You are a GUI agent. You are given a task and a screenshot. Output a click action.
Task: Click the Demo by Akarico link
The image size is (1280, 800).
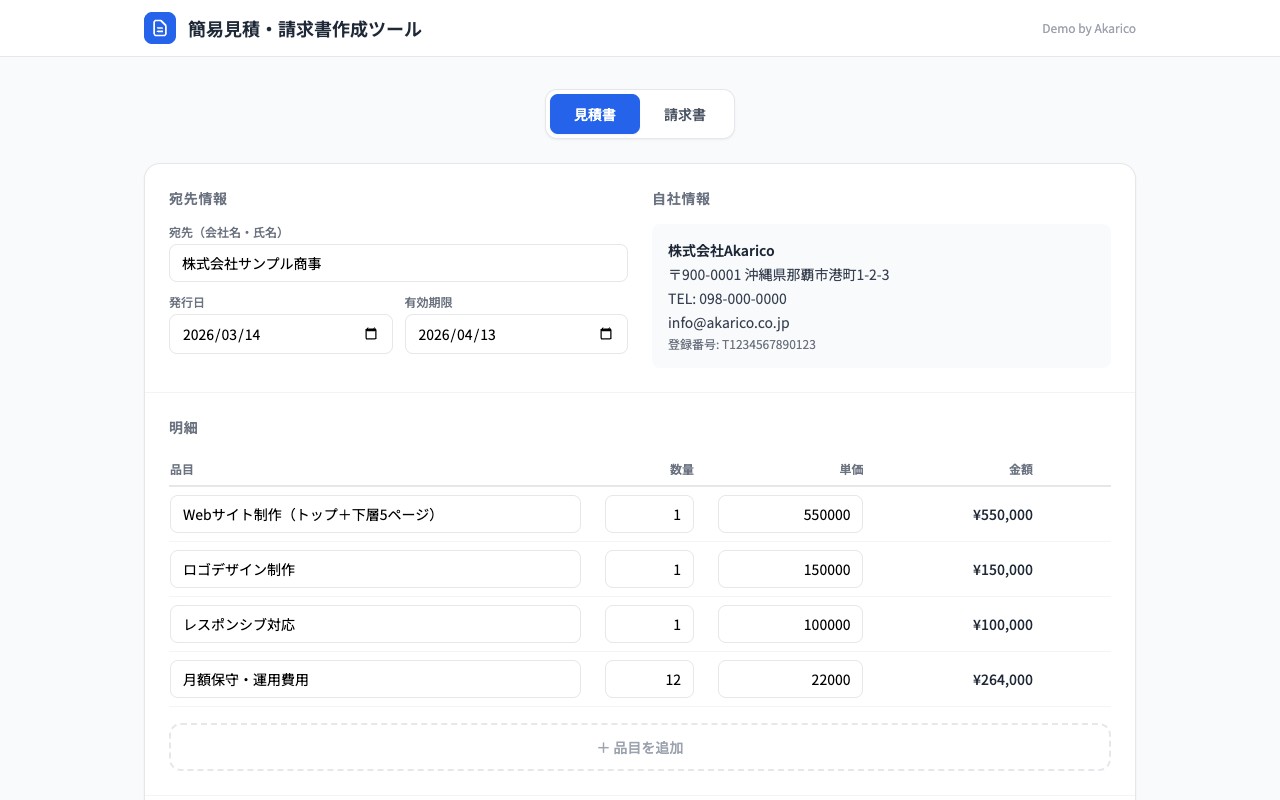[1089, 28]
